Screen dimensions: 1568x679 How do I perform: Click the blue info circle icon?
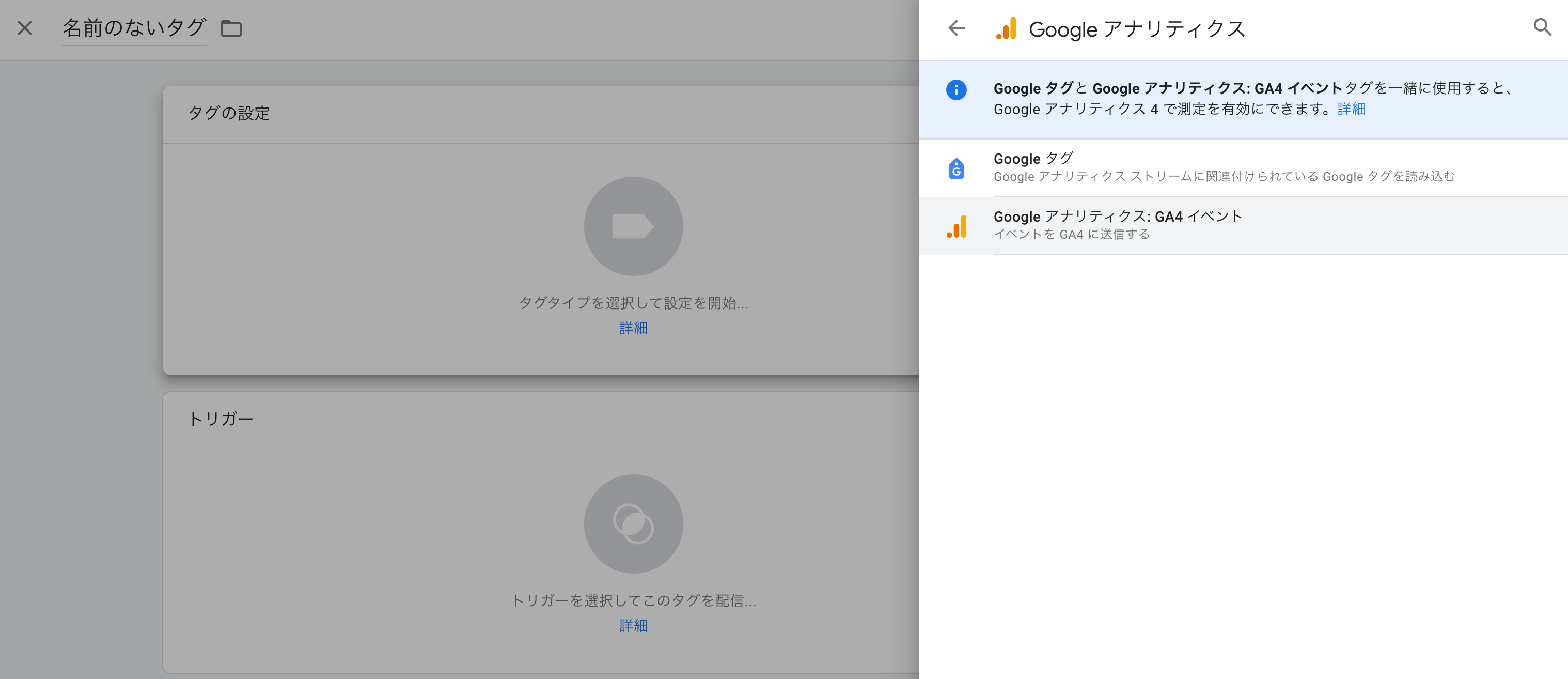tap(955, 90)
